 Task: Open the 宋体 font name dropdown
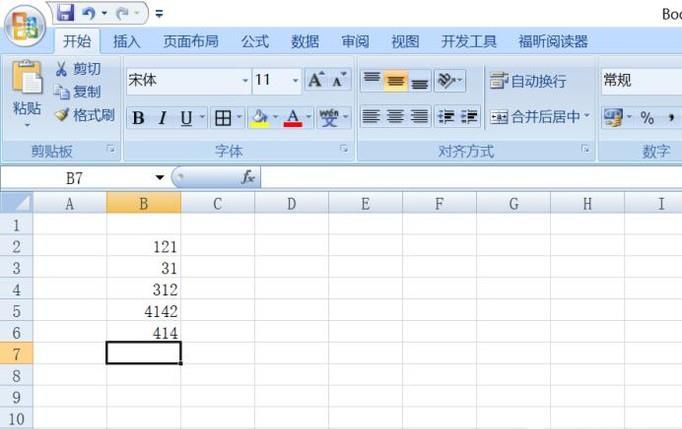245,80
